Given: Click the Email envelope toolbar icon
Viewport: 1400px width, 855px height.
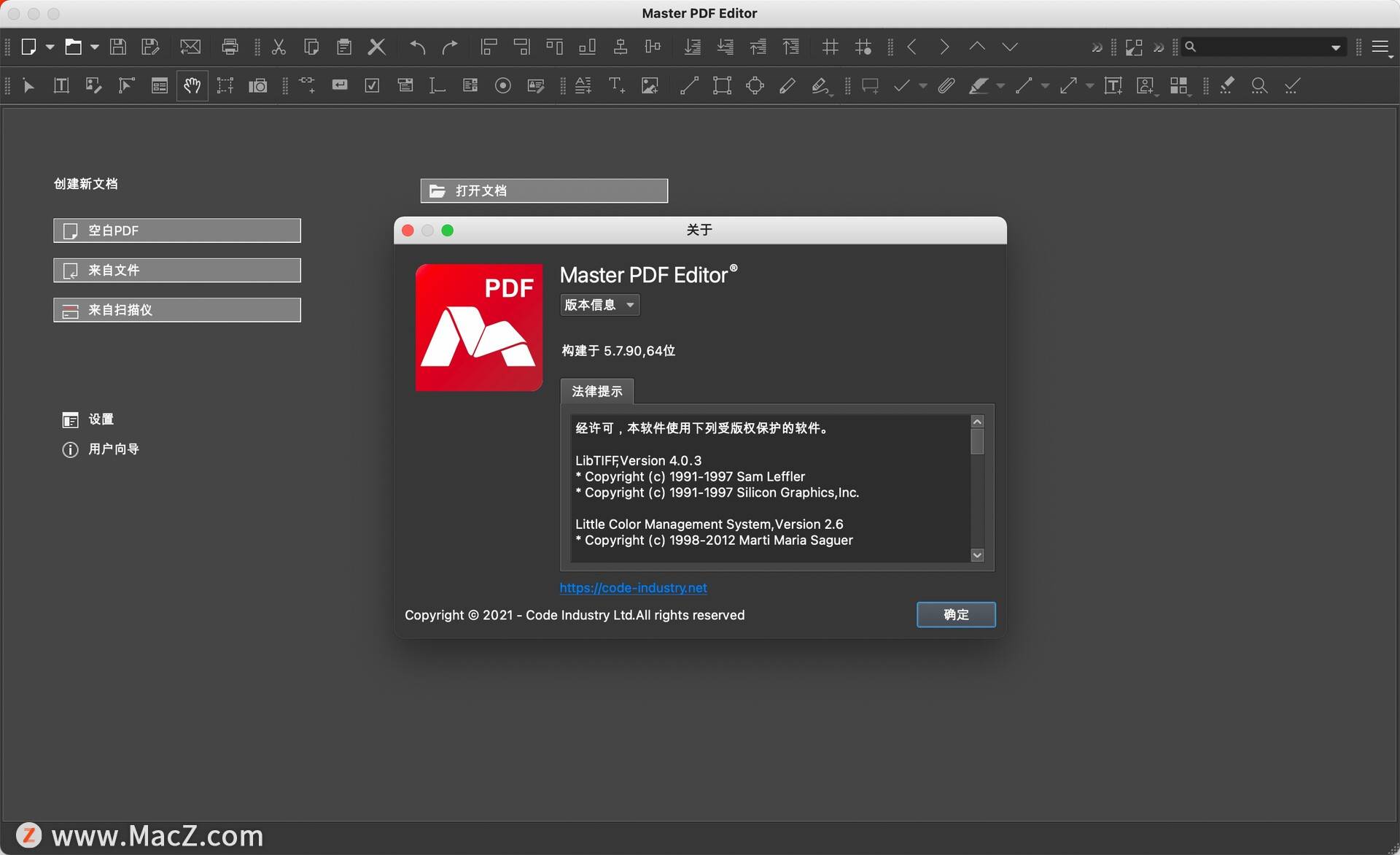Looking at the screenshot, I should pyautogui.click(x=190, y=47).
